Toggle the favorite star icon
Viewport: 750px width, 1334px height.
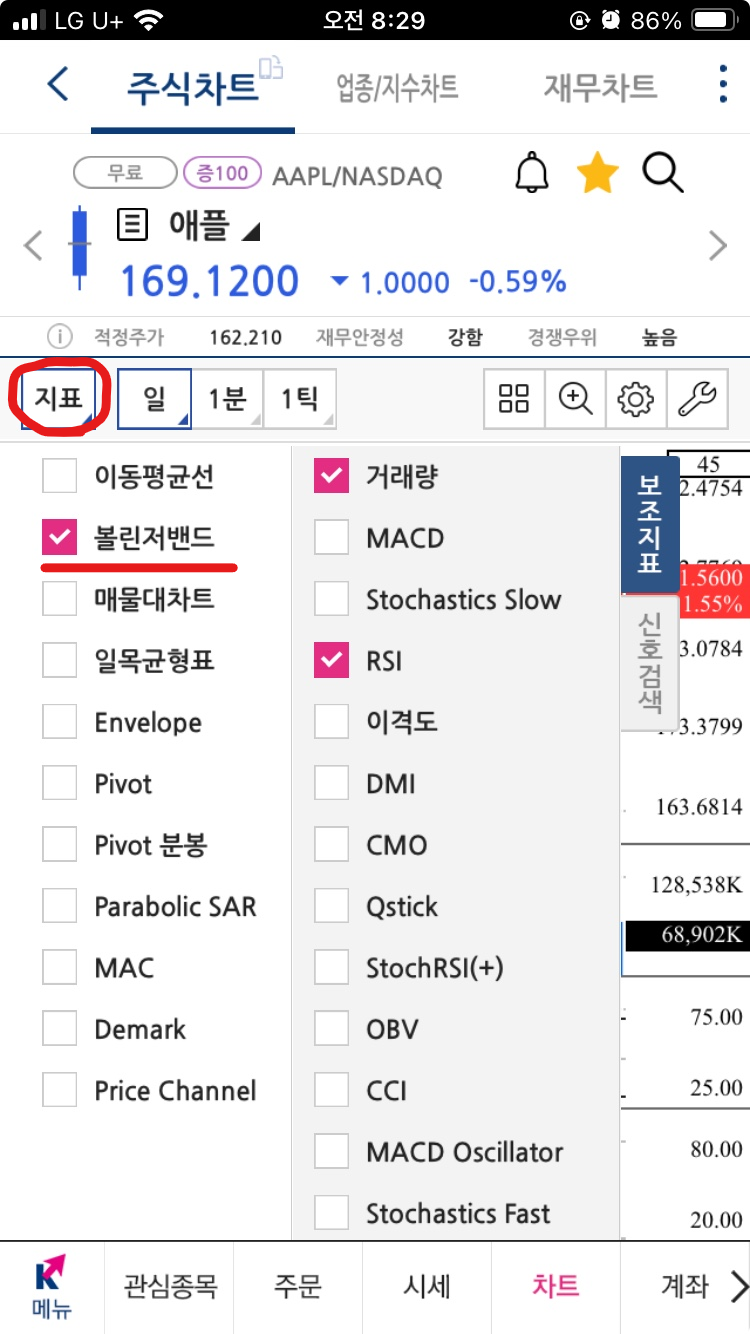pos(597,174)
